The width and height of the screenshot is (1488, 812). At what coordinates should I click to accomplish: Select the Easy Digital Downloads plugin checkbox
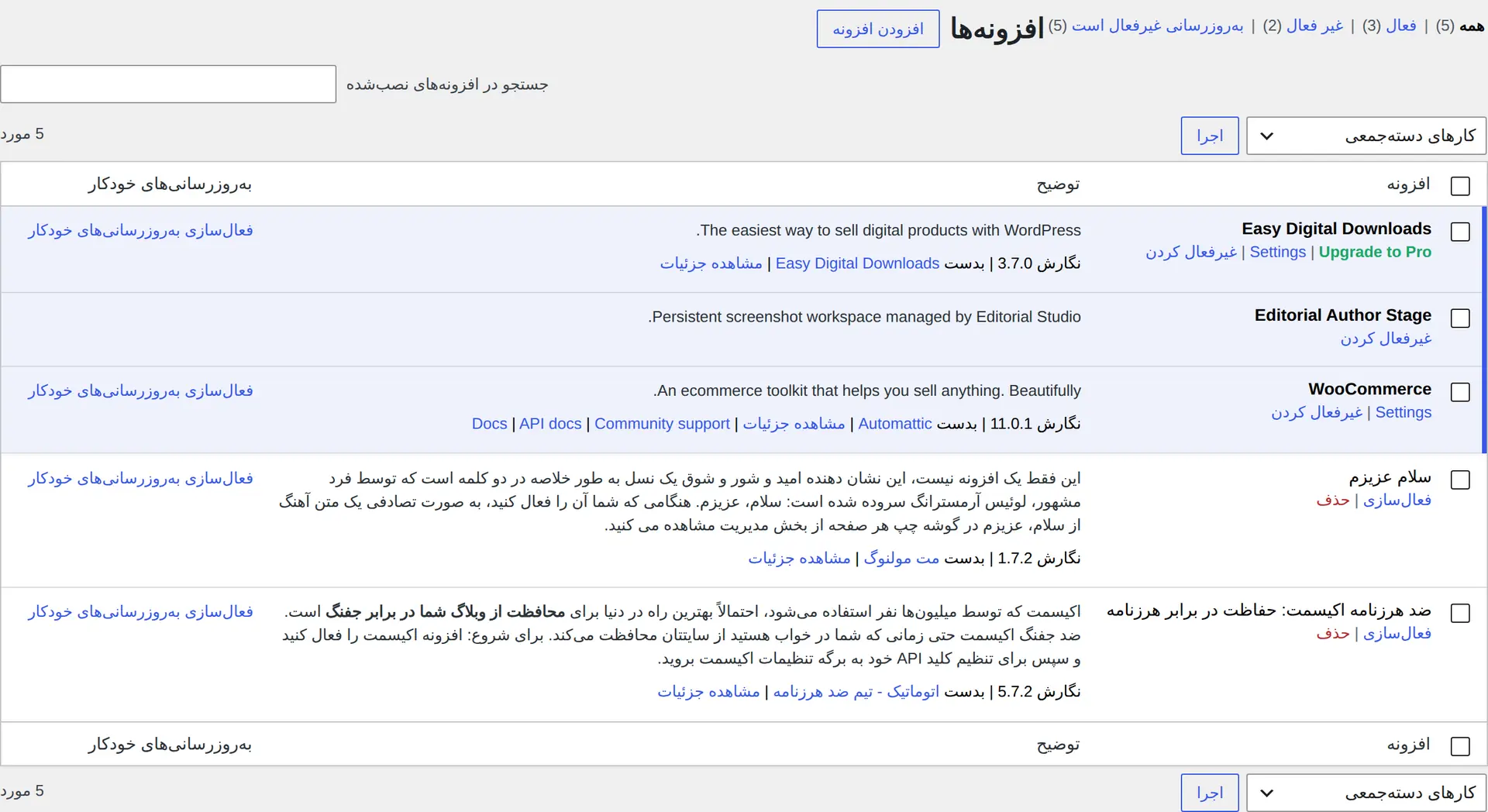[1460, 232]
